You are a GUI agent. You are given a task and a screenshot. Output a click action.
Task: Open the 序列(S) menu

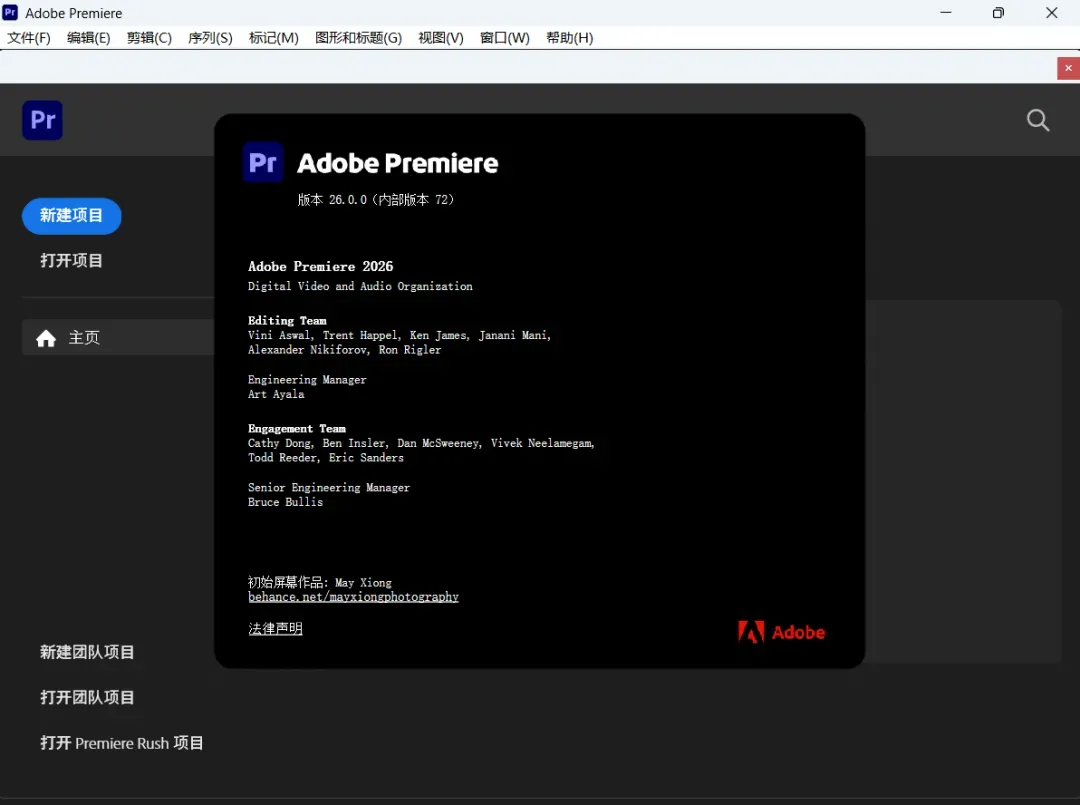(210, 38)
